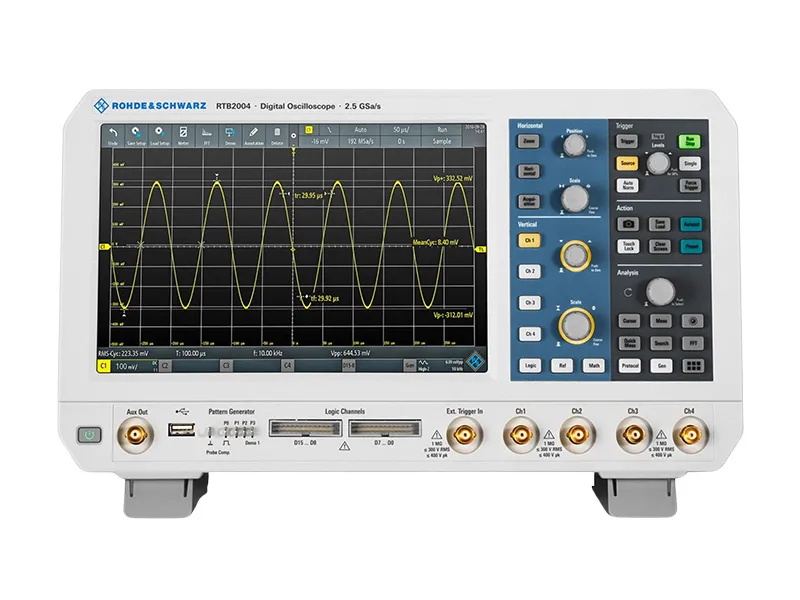
Task: Select the C4 channel tab on screen
Action: pyautogui.click(x=287, y=366)
